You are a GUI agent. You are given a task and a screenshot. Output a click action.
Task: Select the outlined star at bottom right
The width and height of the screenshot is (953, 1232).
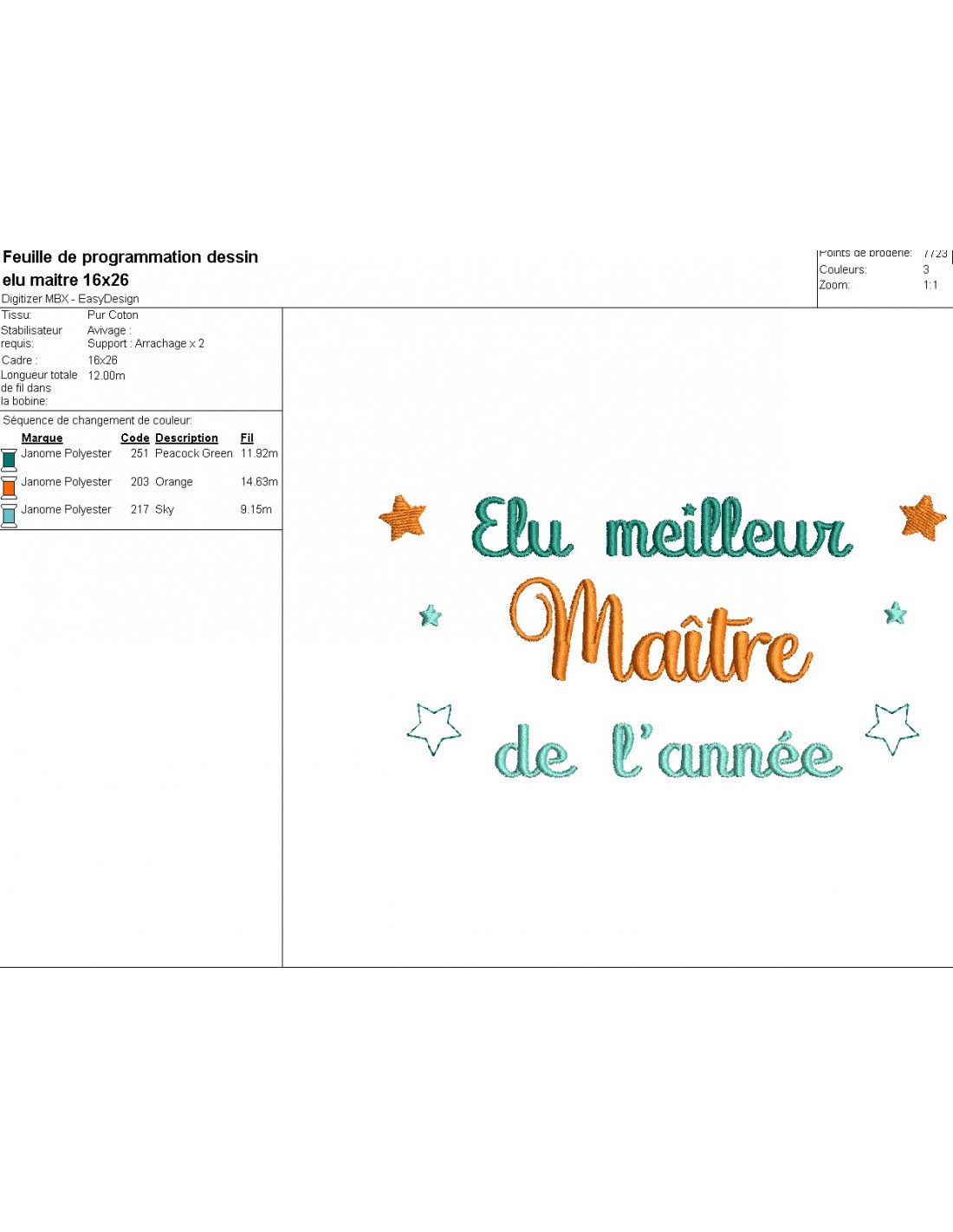(x=892, y=728)
